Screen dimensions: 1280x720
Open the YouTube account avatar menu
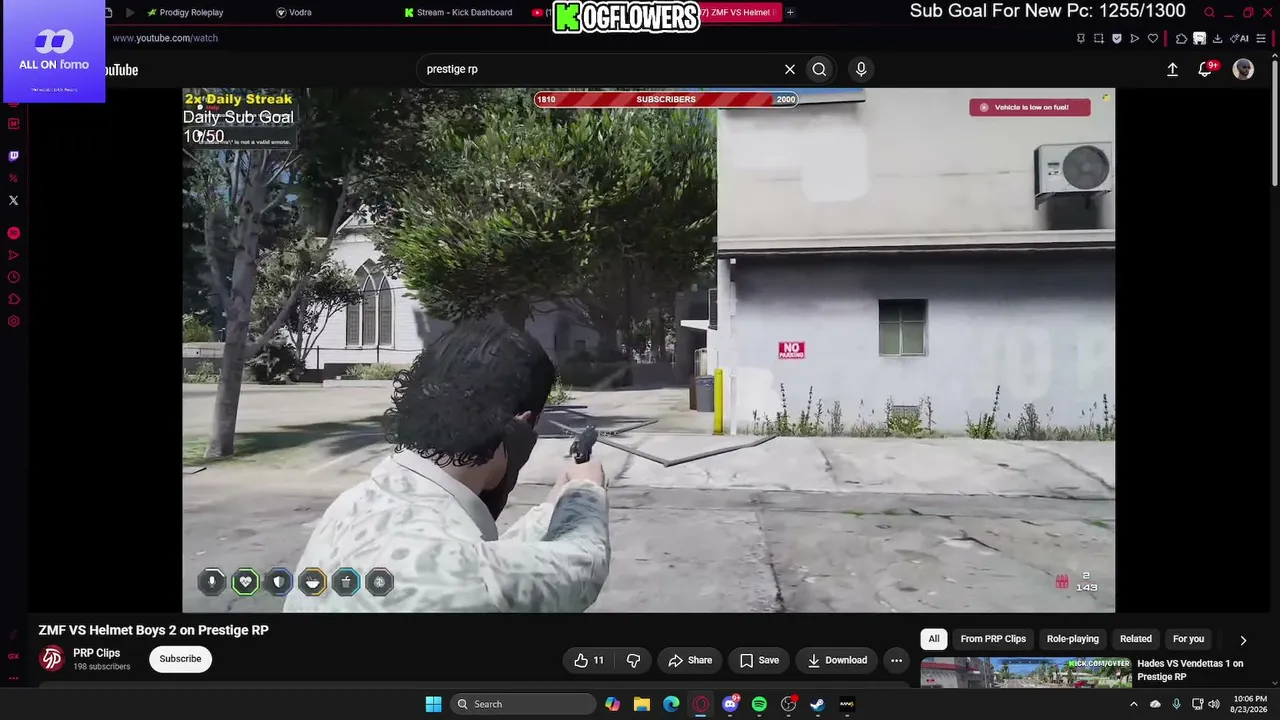pos(1243,69)
